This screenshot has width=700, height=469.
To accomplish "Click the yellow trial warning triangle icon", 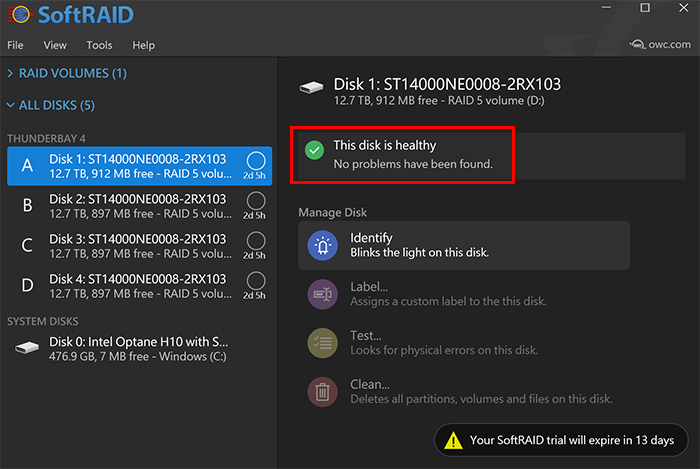I will (454, 440).
